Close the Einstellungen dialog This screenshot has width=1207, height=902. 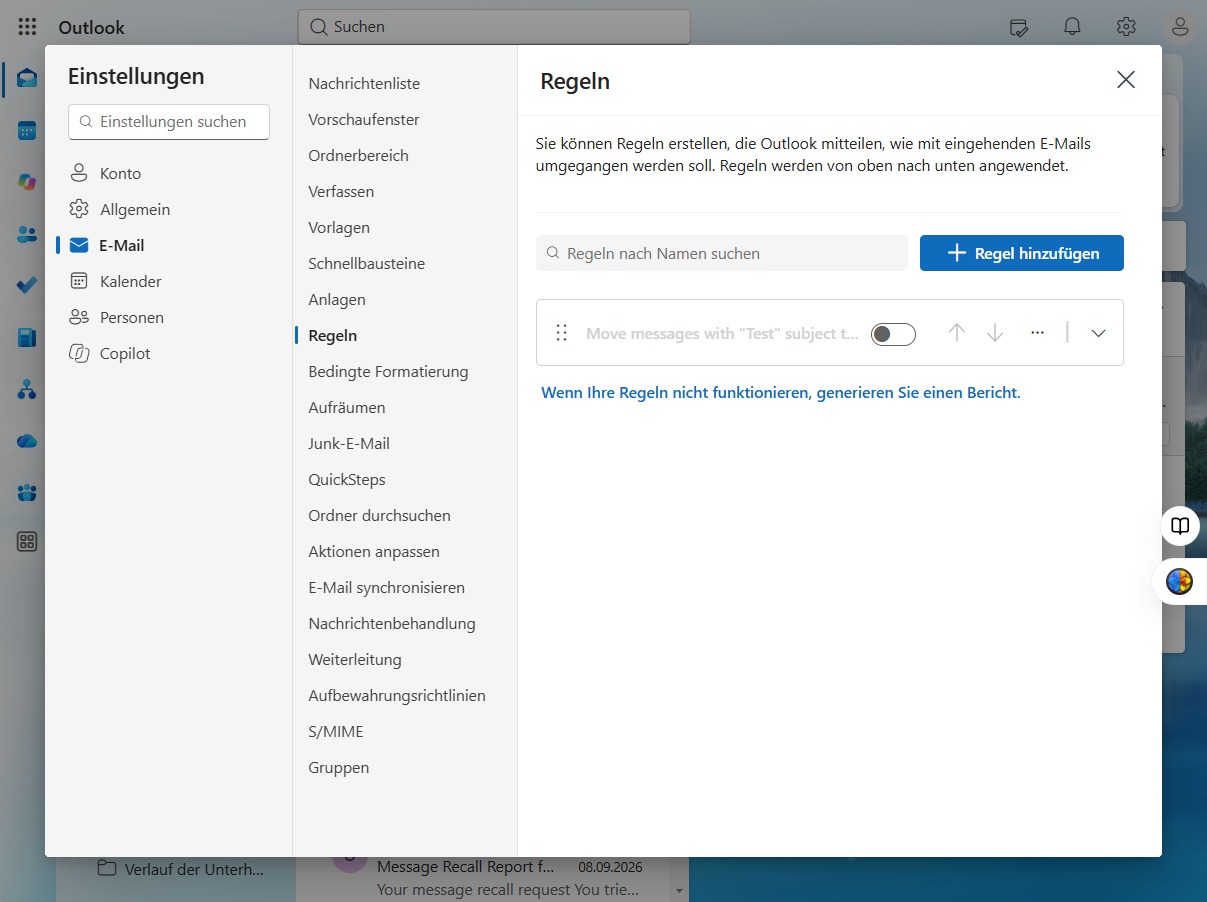pyautogui.click(x=1126, y=80)
